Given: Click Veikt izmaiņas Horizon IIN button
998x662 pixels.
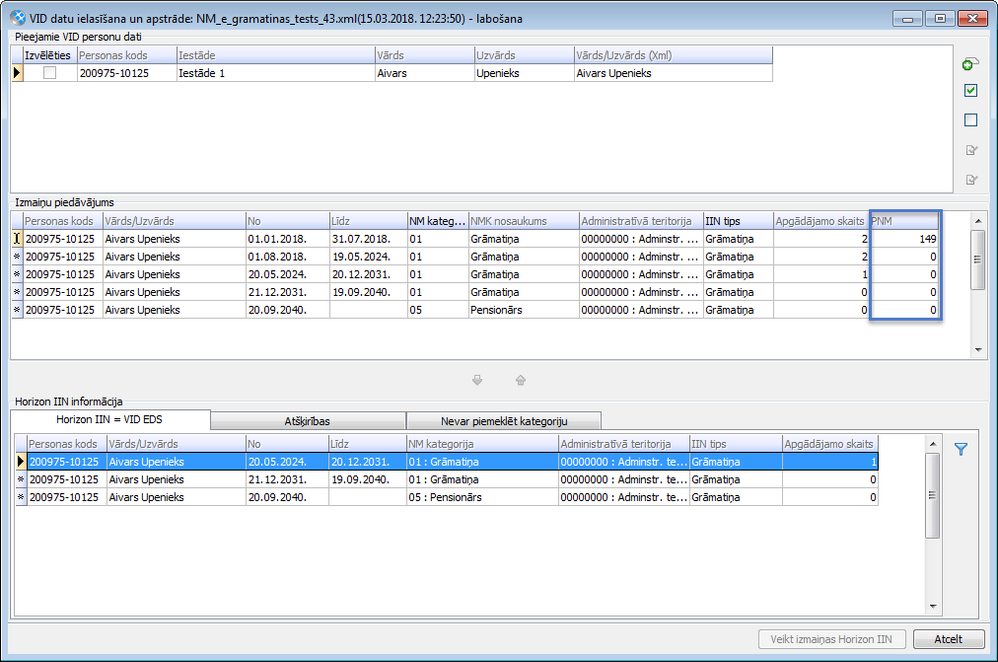Looking at the screenshot, I should click(x=831, y=639).
